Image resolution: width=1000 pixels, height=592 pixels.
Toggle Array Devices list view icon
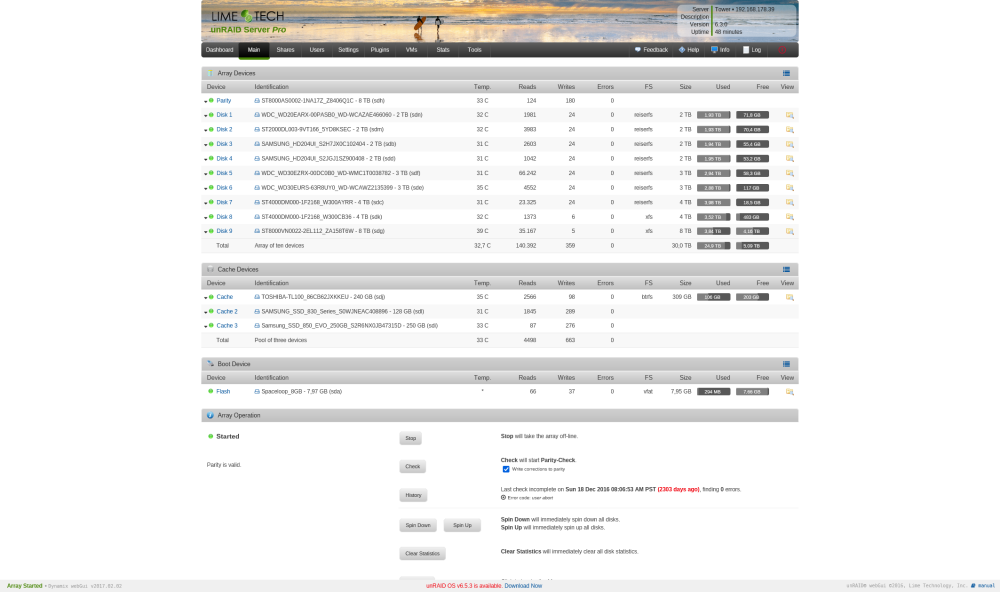point(786,73)
